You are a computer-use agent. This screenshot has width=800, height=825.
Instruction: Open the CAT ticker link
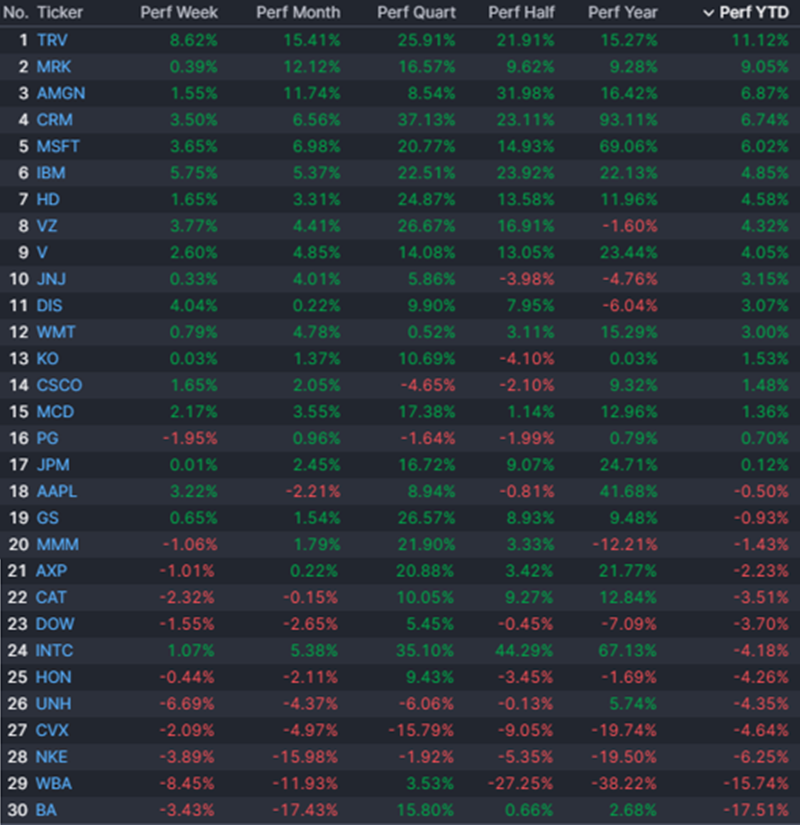pos(51,597)
